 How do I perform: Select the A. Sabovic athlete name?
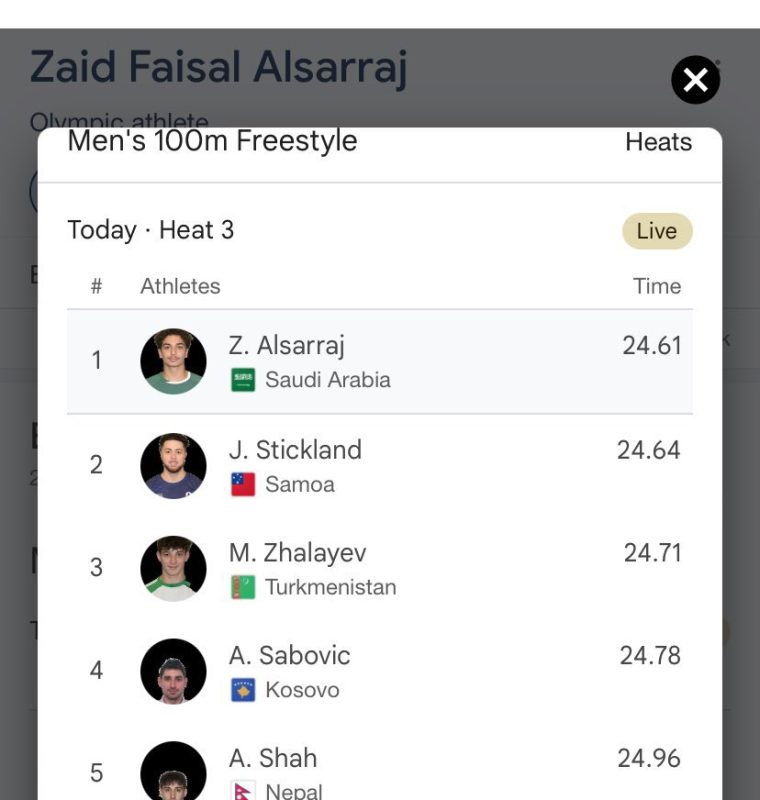pos(289,656)
